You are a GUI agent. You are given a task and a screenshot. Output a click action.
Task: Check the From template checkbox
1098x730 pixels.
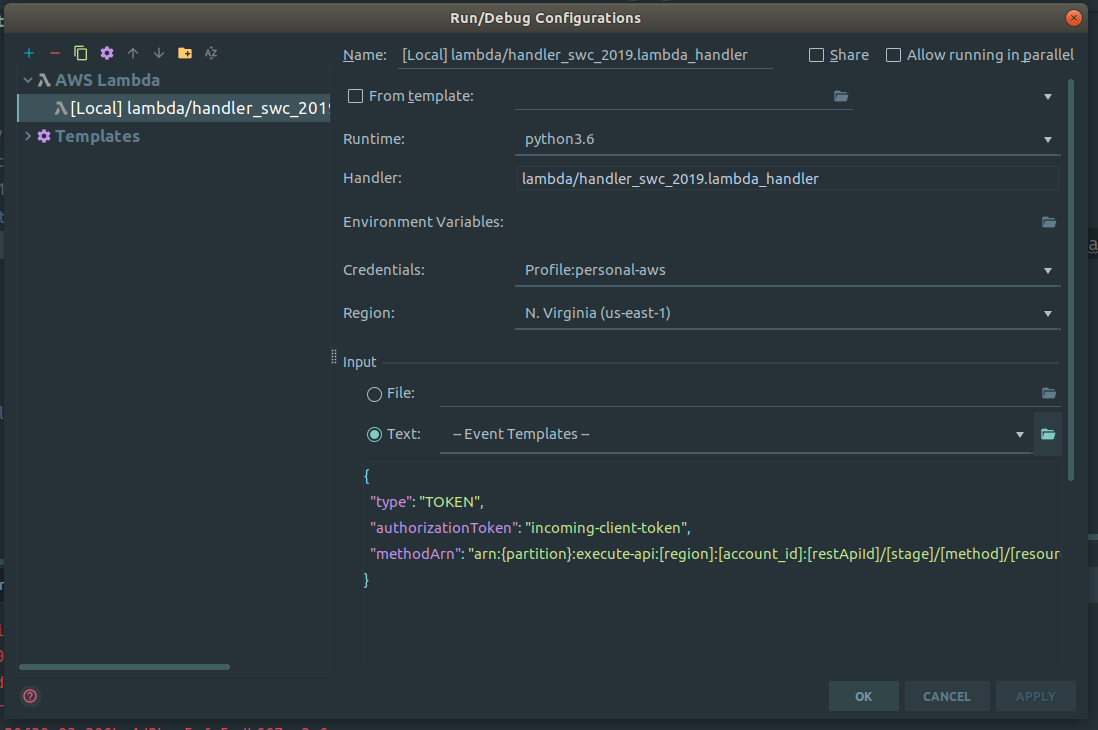click(356, 96)
